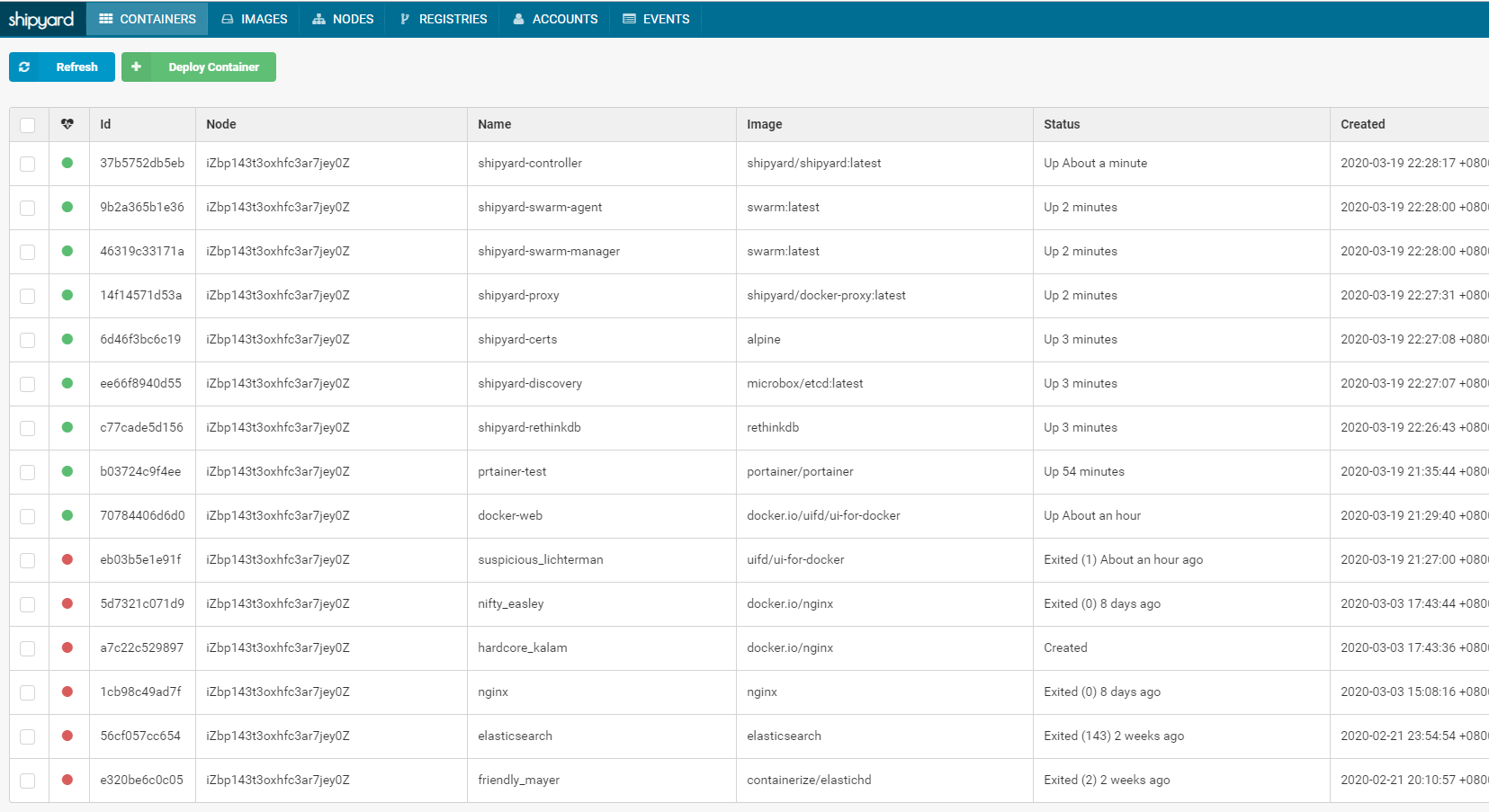
Task: Click red status dot for hardcore_kalam
Action: 67,647
